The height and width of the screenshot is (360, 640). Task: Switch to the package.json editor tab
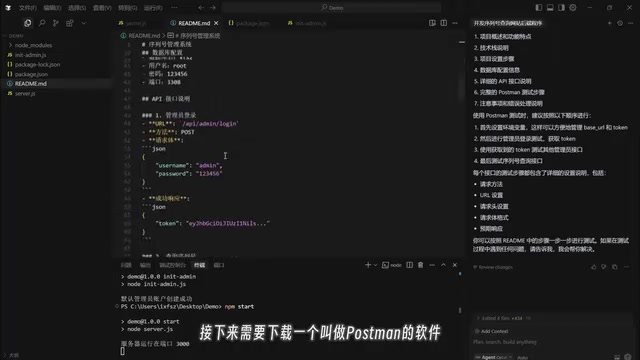[249, 23]
